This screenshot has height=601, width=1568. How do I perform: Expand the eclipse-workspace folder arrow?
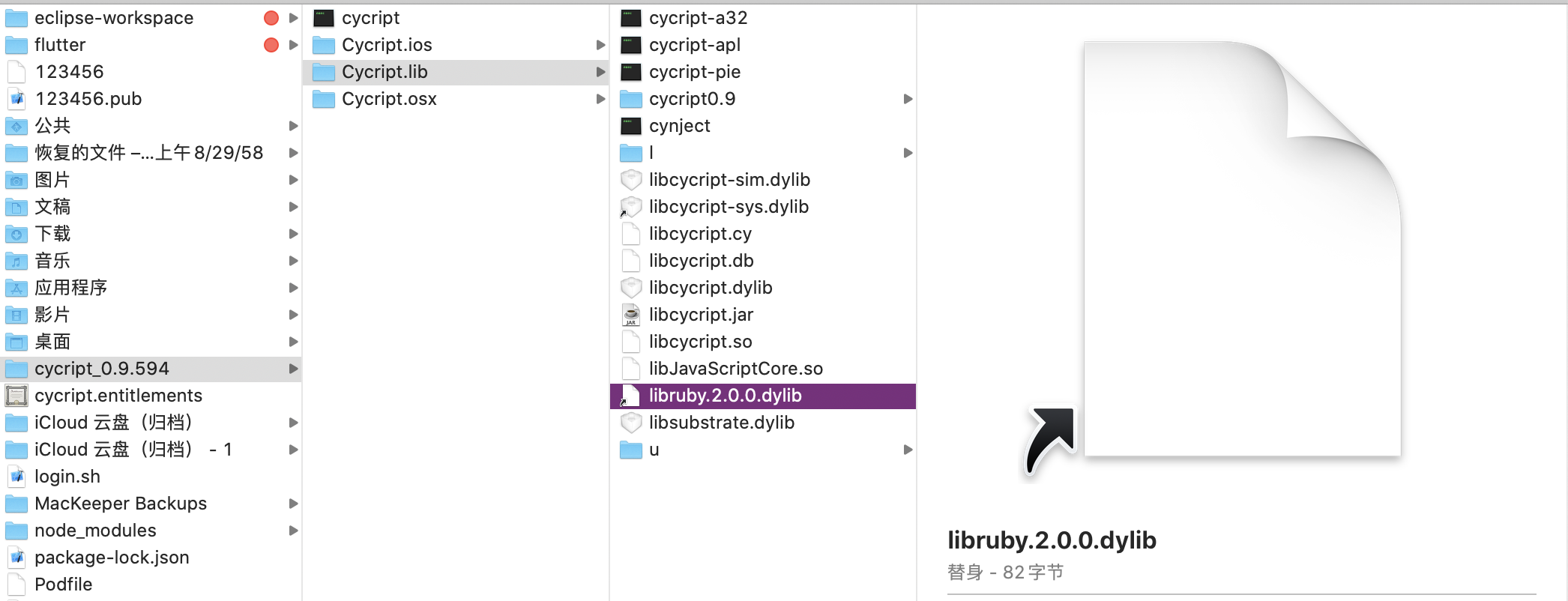[x=294, y=18]
